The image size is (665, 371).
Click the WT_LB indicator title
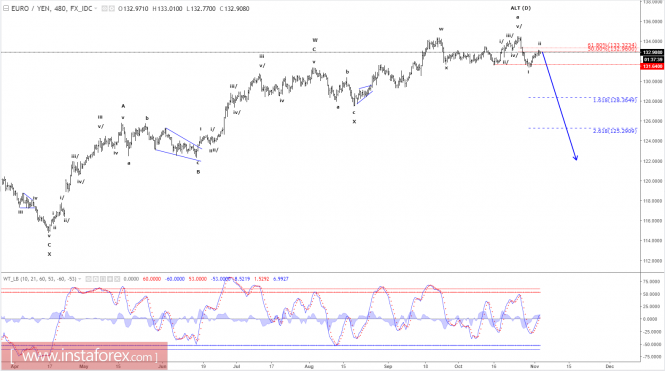point(40,279)
